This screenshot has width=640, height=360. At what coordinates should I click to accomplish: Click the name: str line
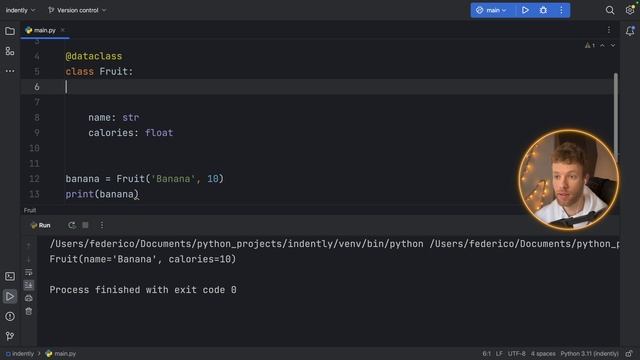point(113,118)
